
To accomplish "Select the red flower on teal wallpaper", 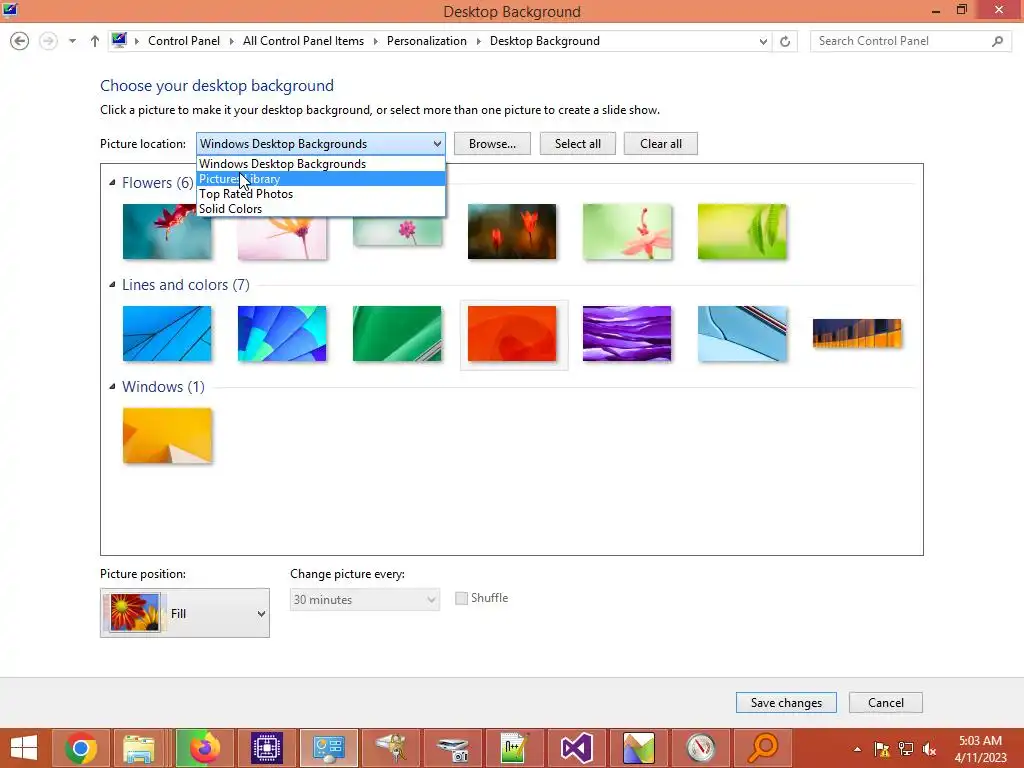I will tap(167, 232).
